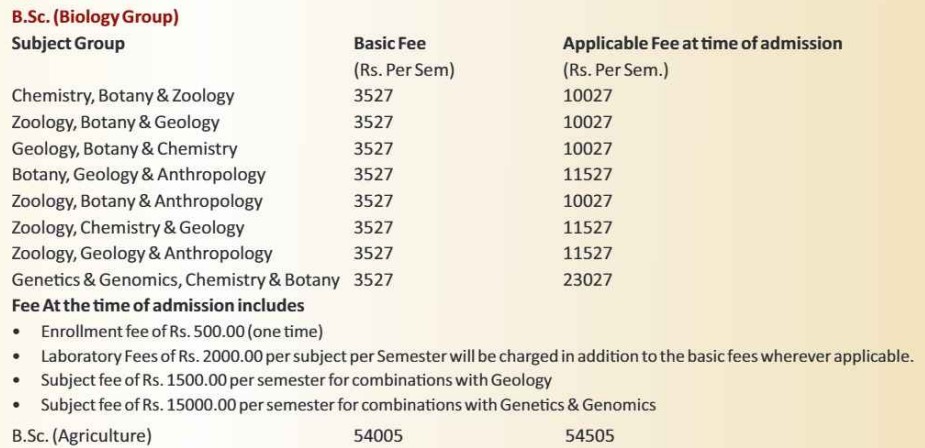Select the first 11527 applicable fee value
The height and width of the screenshot is (448, 925).
[588, 175]
